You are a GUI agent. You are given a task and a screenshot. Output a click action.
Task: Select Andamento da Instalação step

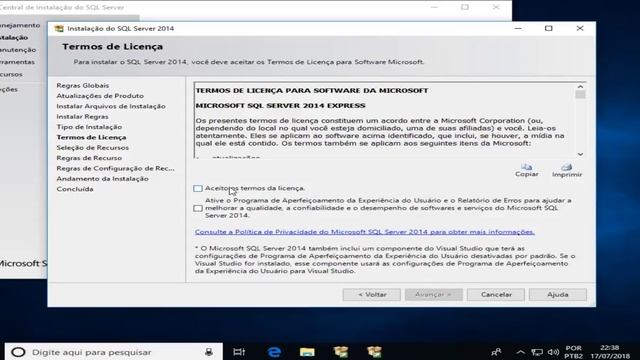[102, 179]
